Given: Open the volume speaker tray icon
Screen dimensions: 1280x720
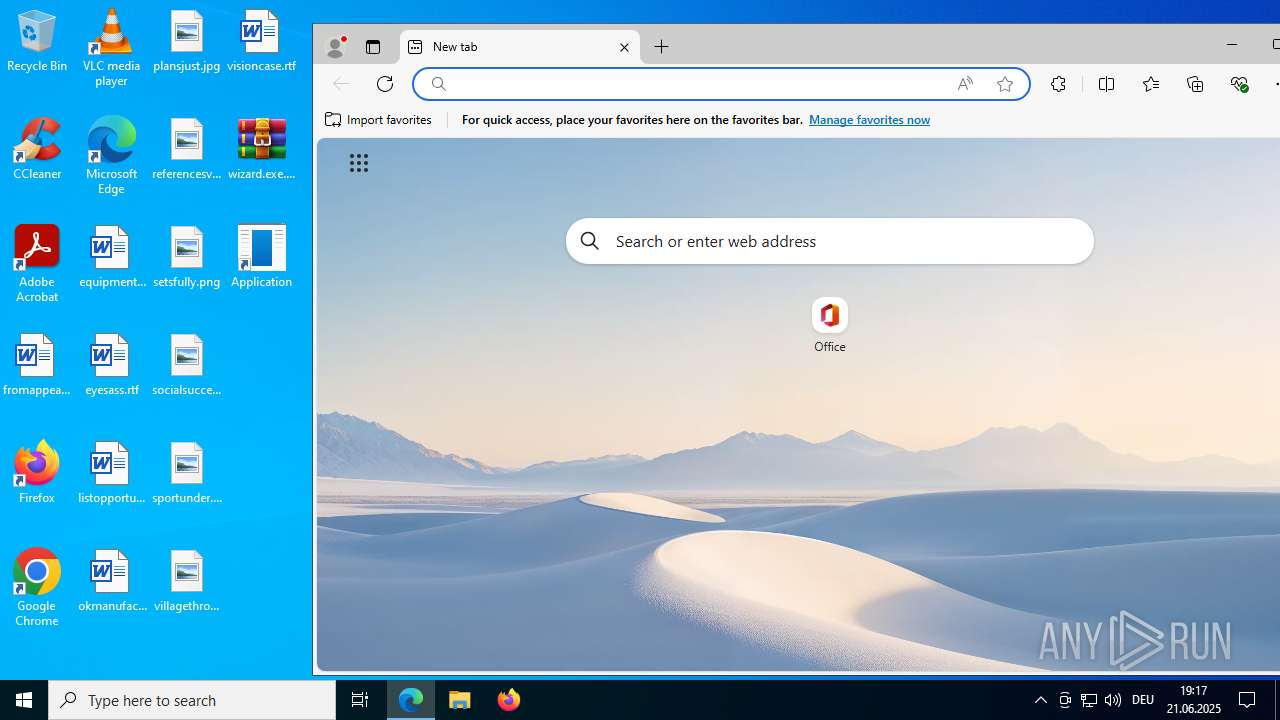Looking at the screenshot, I should [1113, 700].
